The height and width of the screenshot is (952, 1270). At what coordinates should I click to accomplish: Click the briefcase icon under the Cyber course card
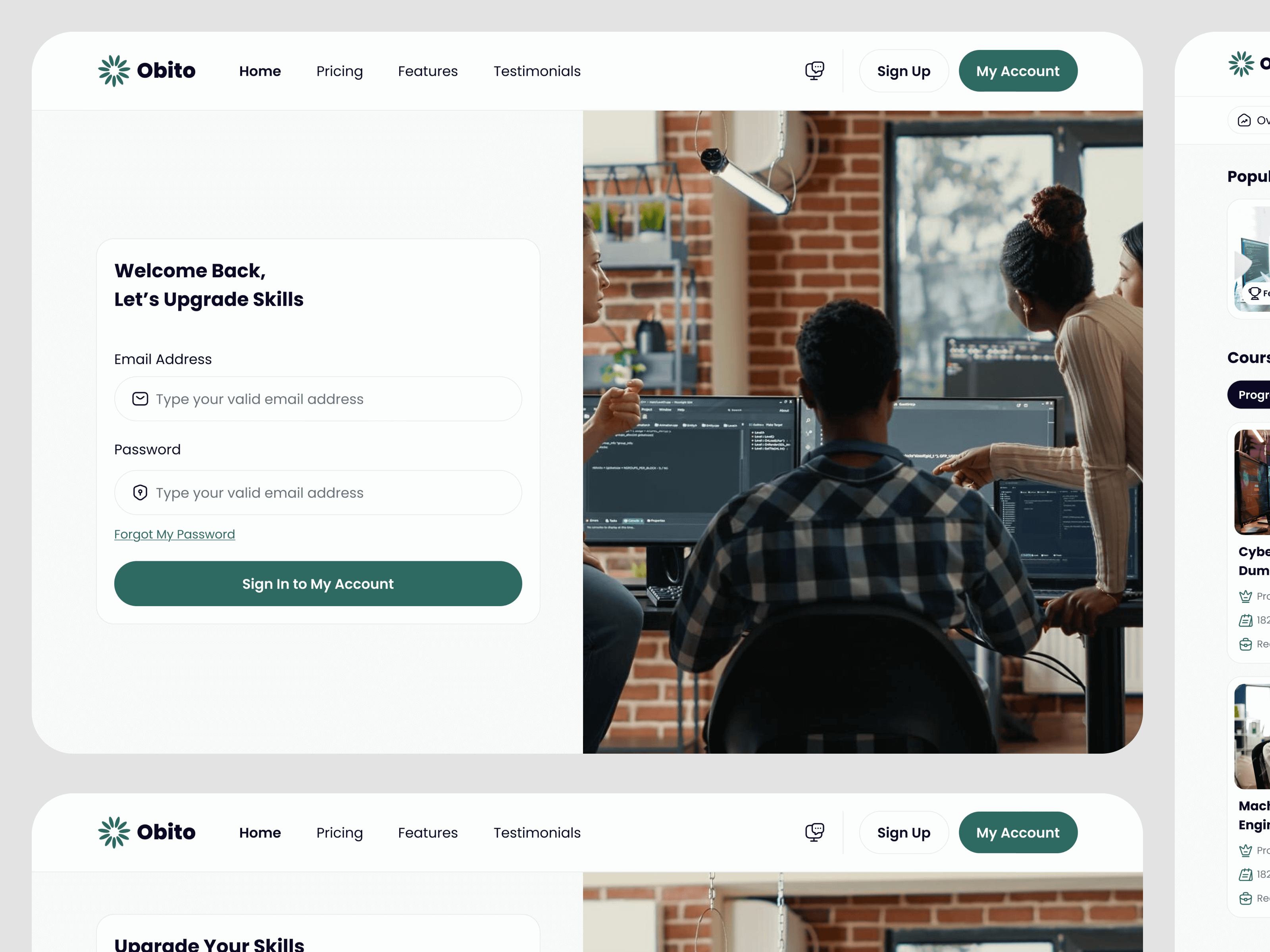pyautogui.click(x=1245, y=644)
